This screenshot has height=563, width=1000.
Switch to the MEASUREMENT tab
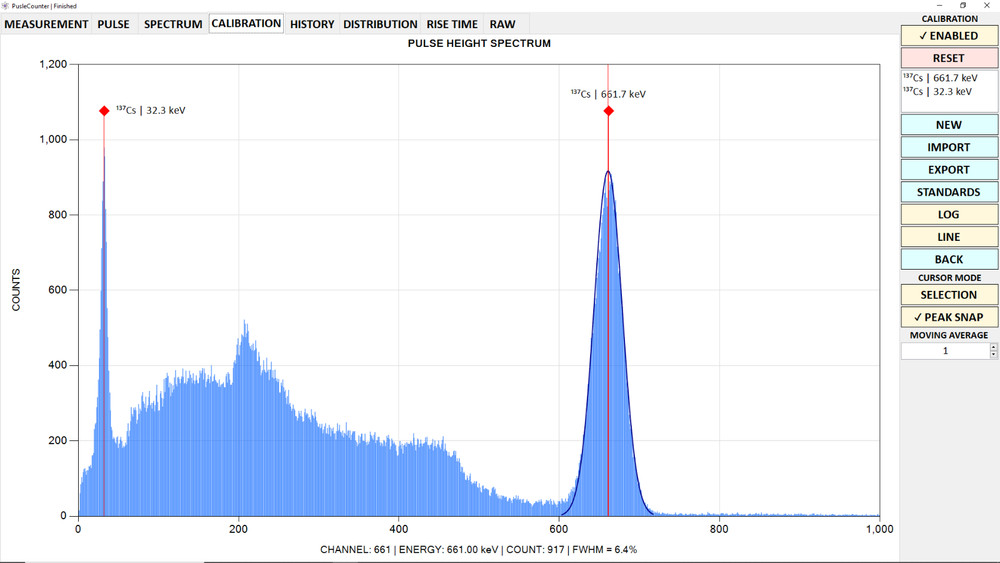pyautogui.click(x=46, y=24)
